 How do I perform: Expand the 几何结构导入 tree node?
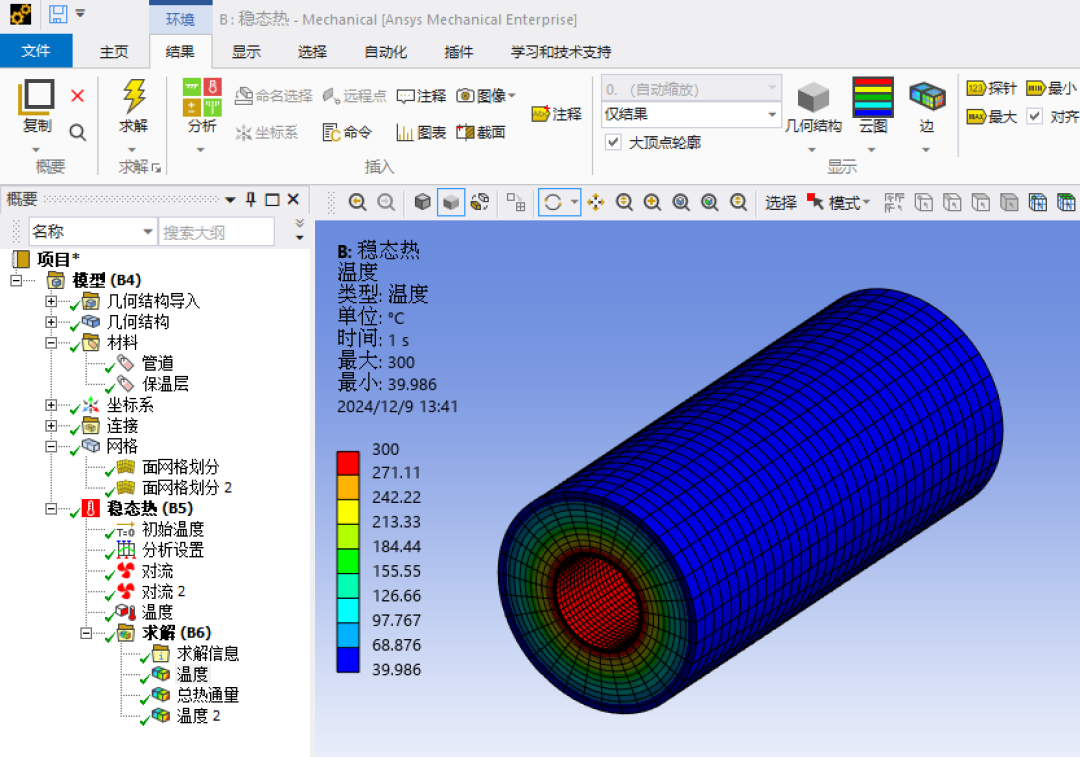point(51,301)
